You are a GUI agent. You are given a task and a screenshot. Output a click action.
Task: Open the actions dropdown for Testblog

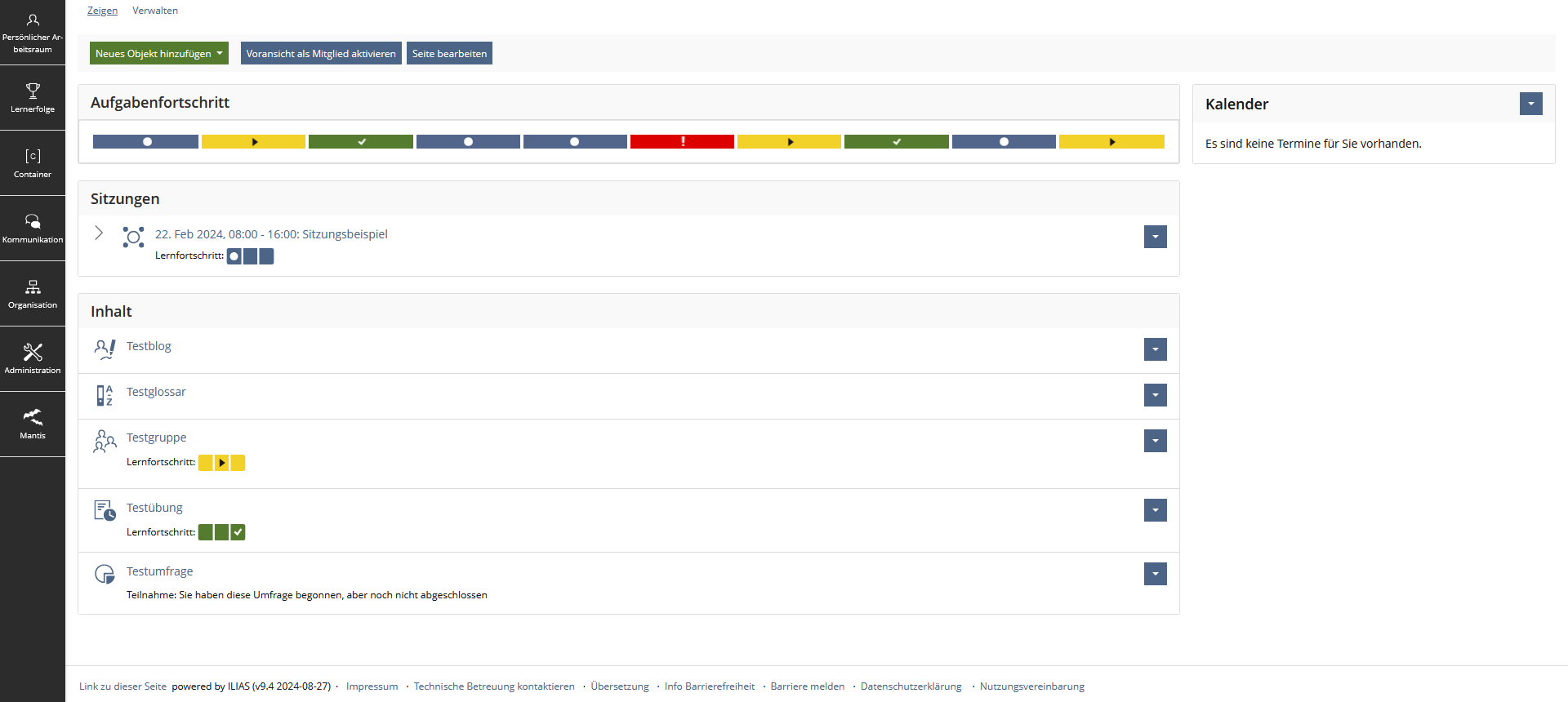(1156, 349)
